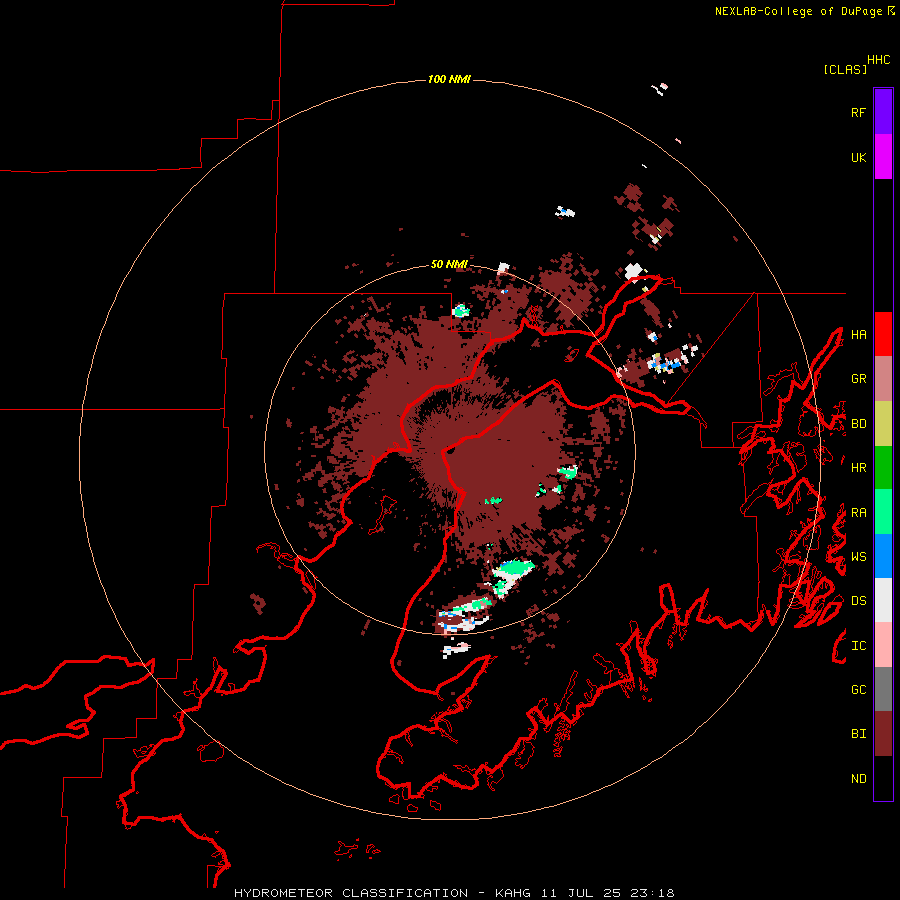Image resolution: width=900 pixels, height=900 pixels.
Task: Click the 'NEXLAB-College of DuPage' credit text
Action: (x=798, y=11)
